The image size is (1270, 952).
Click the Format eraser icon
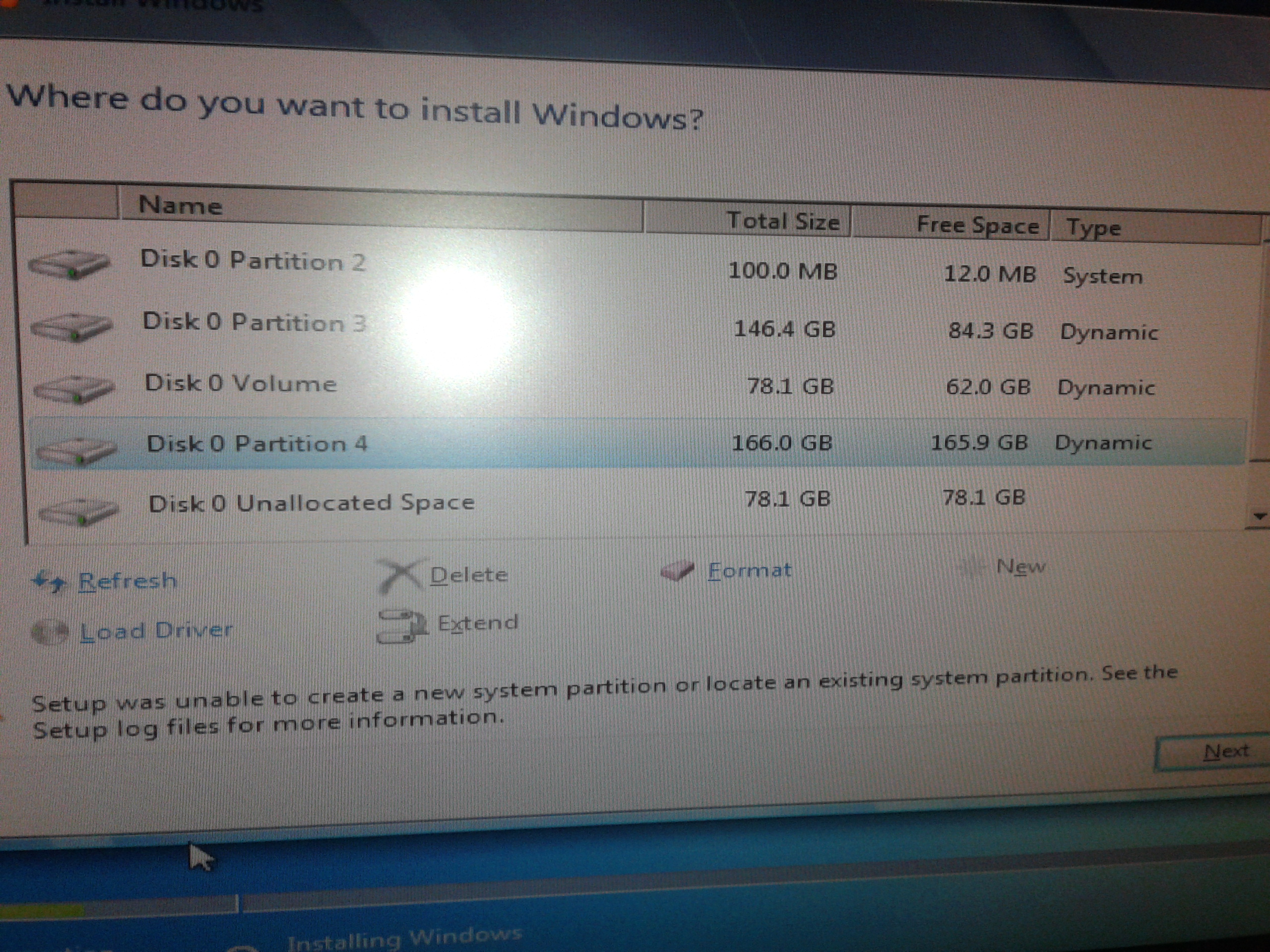677,570
